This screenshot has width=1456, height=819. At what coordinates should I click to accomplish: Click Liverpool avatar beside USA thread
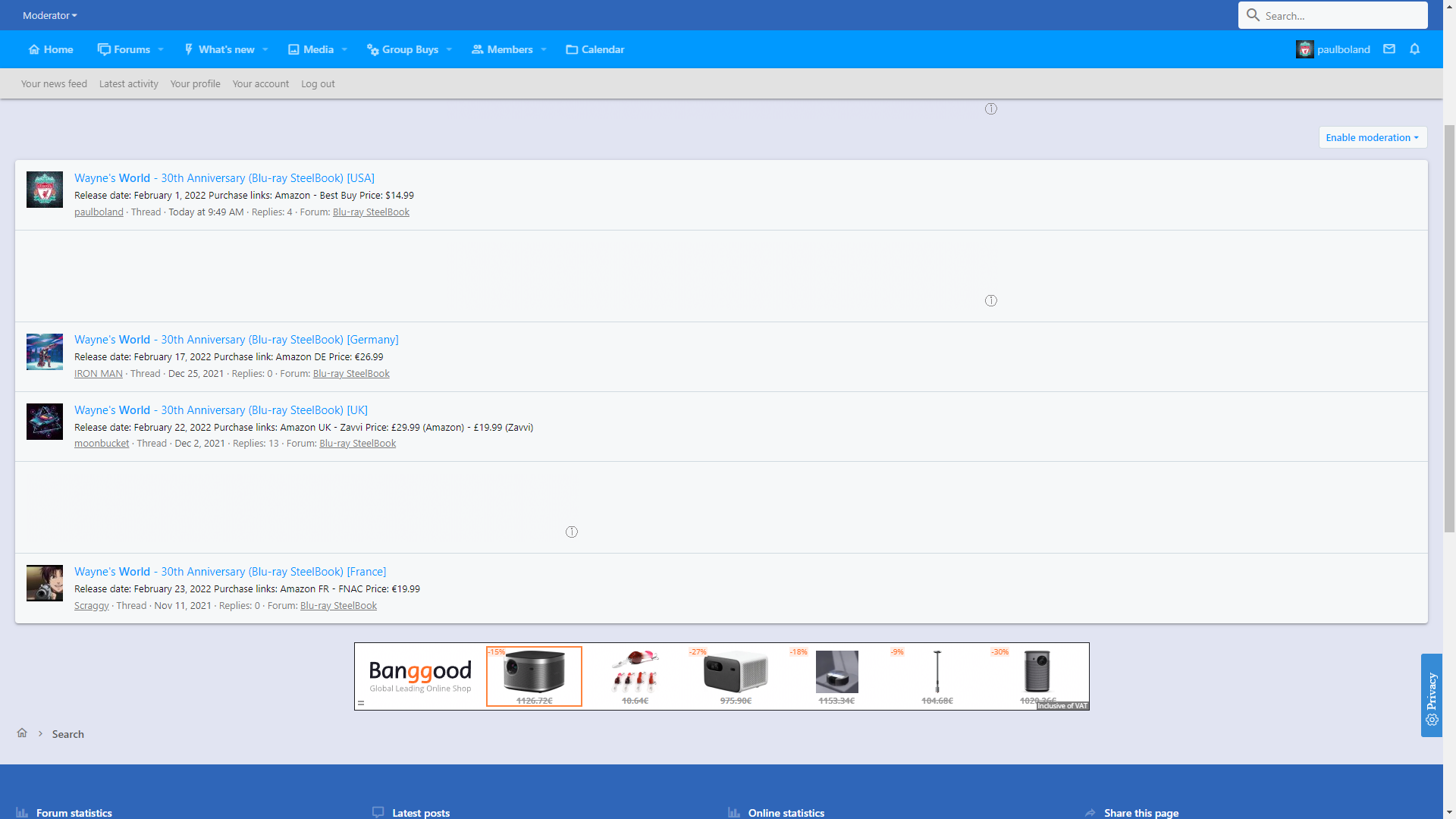tap(45, 190)
